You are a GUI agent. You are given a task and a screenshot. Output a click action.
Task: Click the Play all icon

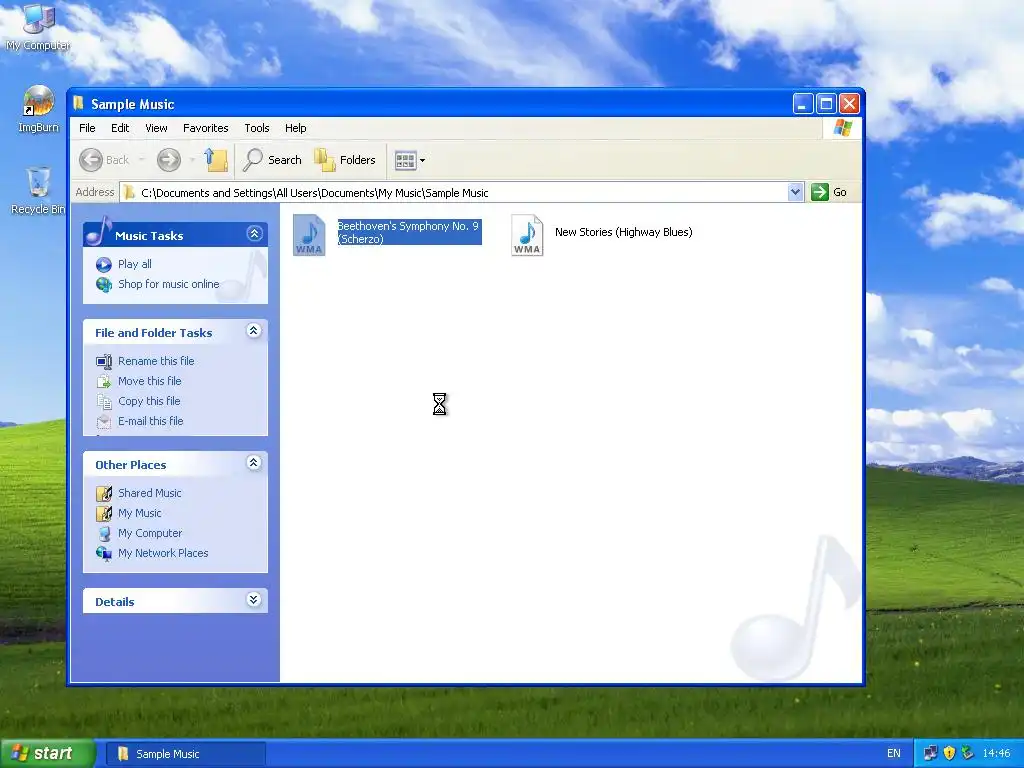pyautogui.click(x=104, y=264)
